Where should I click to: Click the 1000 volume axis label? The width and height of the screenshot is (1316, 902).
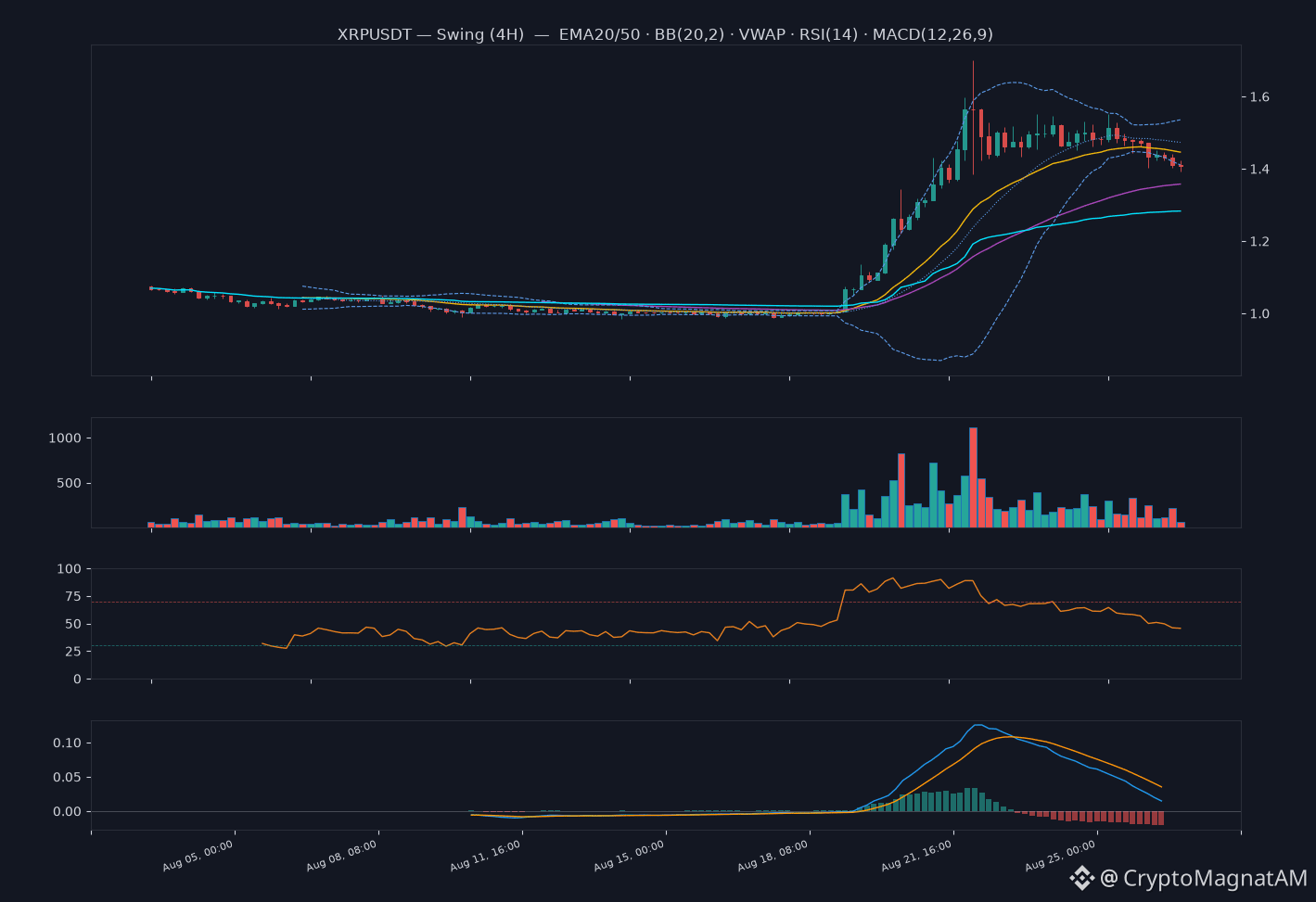point(65,438)
